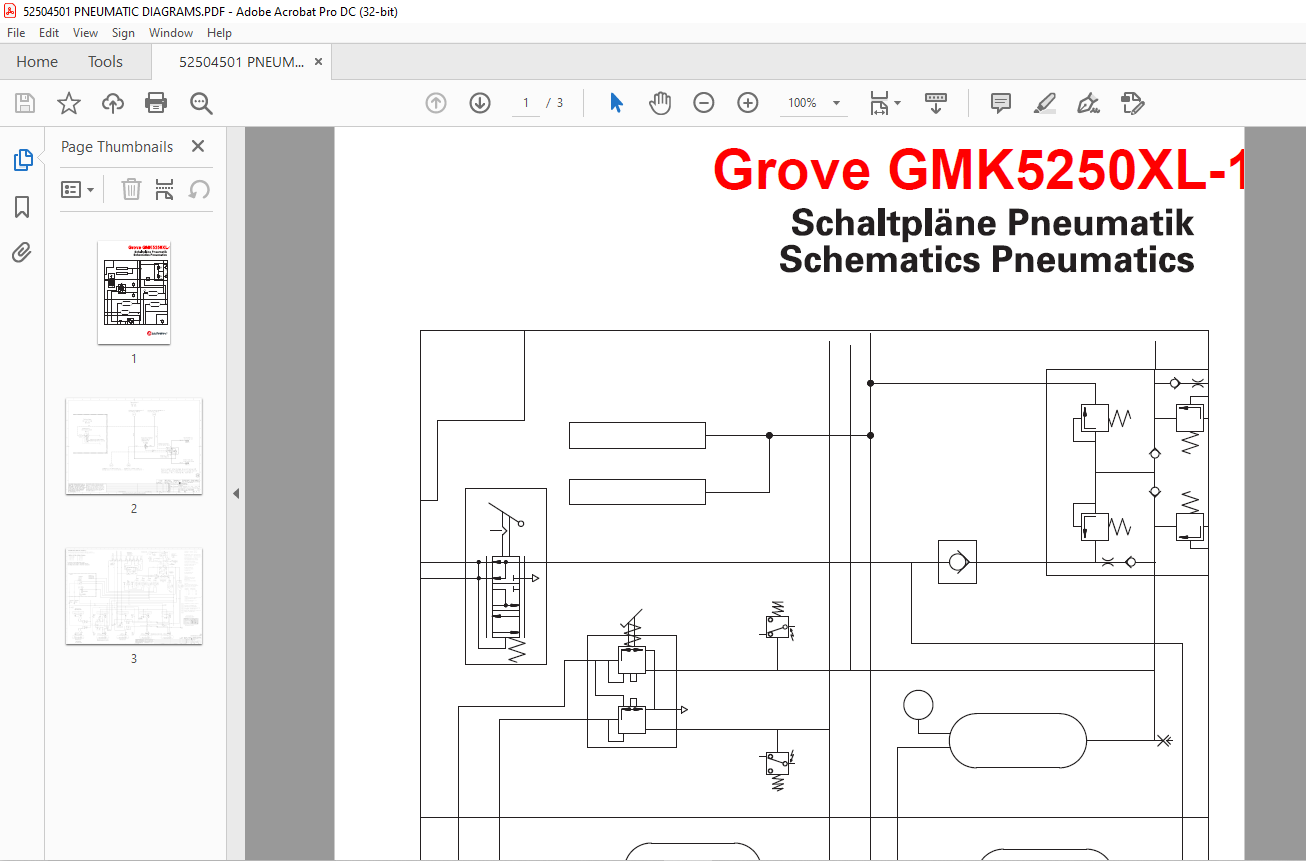Open the Bookmarks sidebar icon
This screenshot has width=1306, height=861.
22,207
